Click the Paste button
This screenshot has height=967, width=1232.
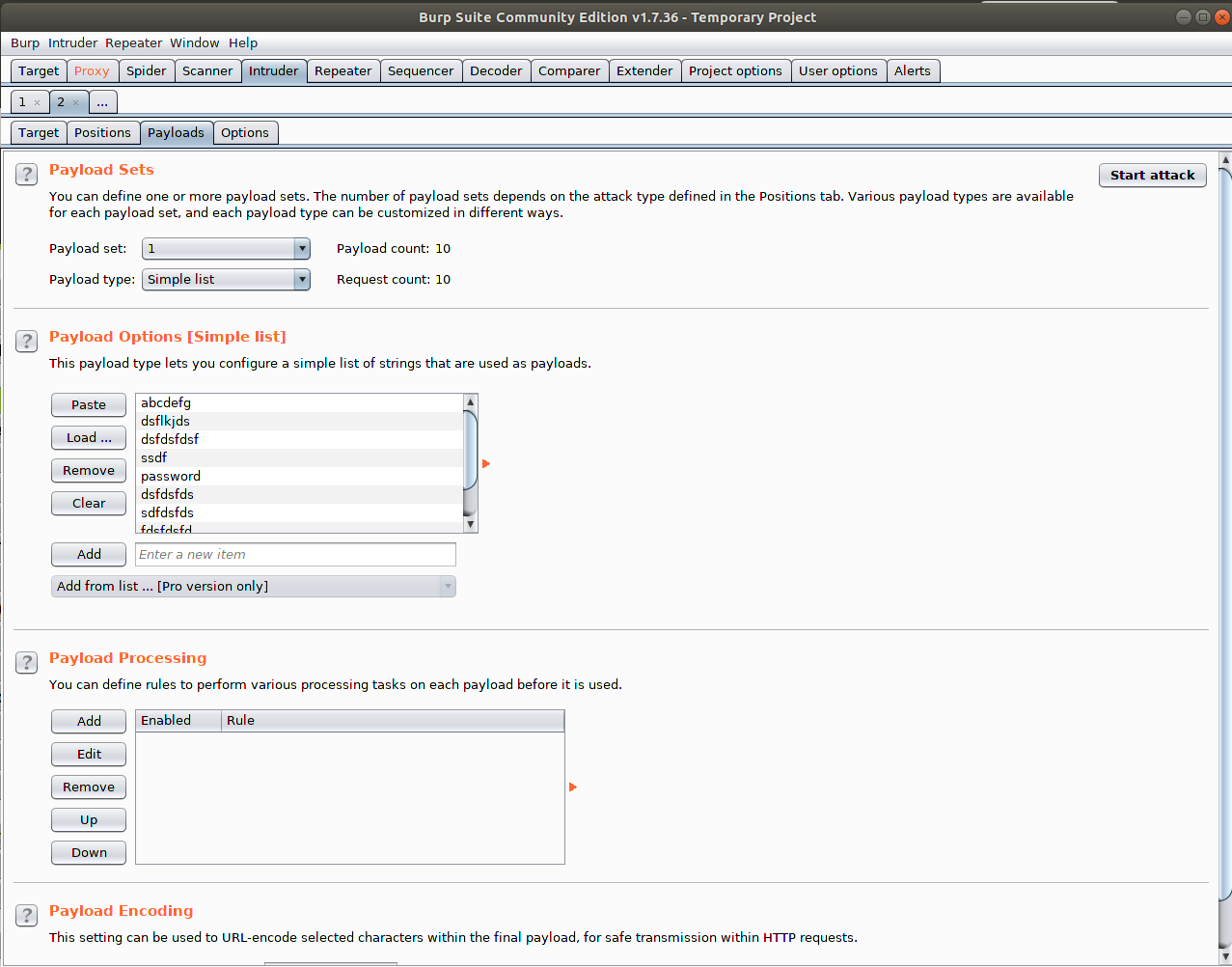coord(89,405)
